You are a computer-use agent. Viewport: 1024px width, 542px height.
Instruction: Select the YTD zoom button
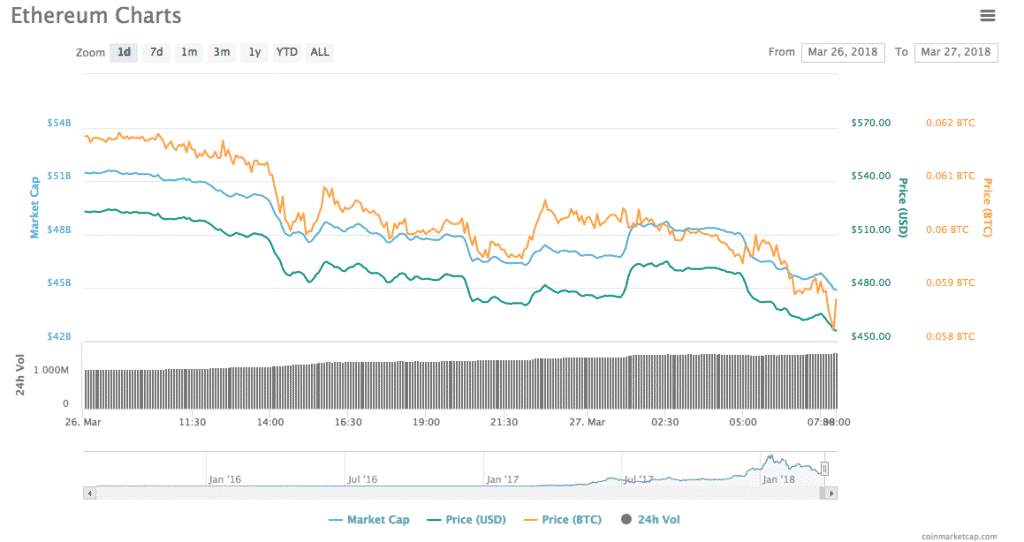click(287, 52)
